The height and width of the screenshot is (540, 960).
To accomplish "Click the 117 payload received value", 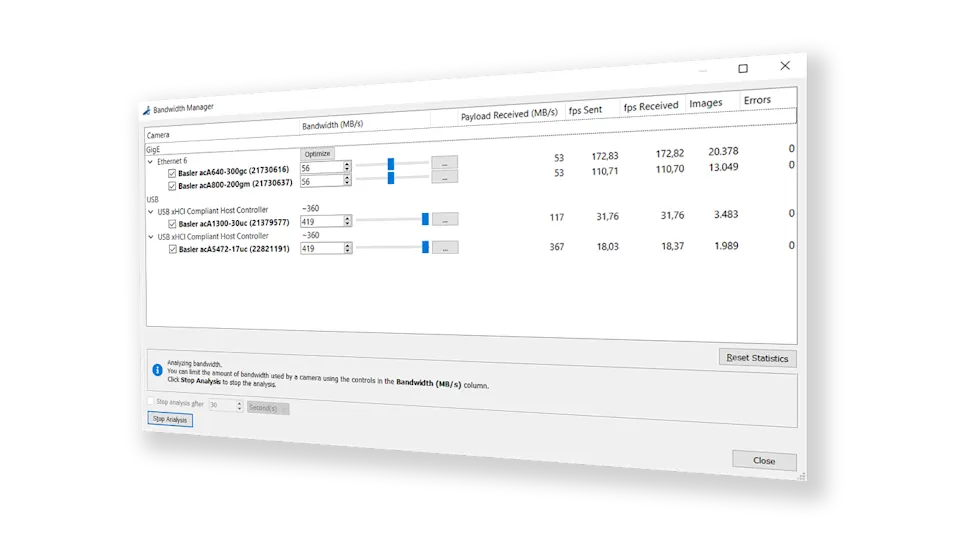I will click(557, 217).
